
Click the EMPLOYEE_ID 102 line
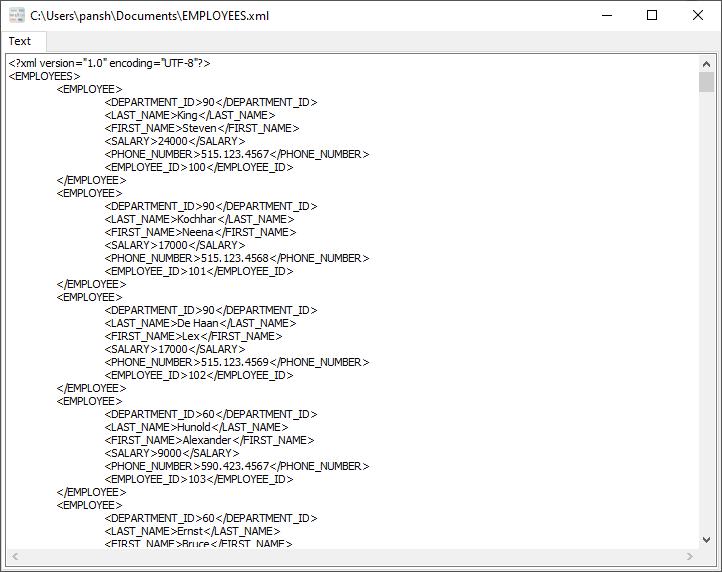coord(198,375)
